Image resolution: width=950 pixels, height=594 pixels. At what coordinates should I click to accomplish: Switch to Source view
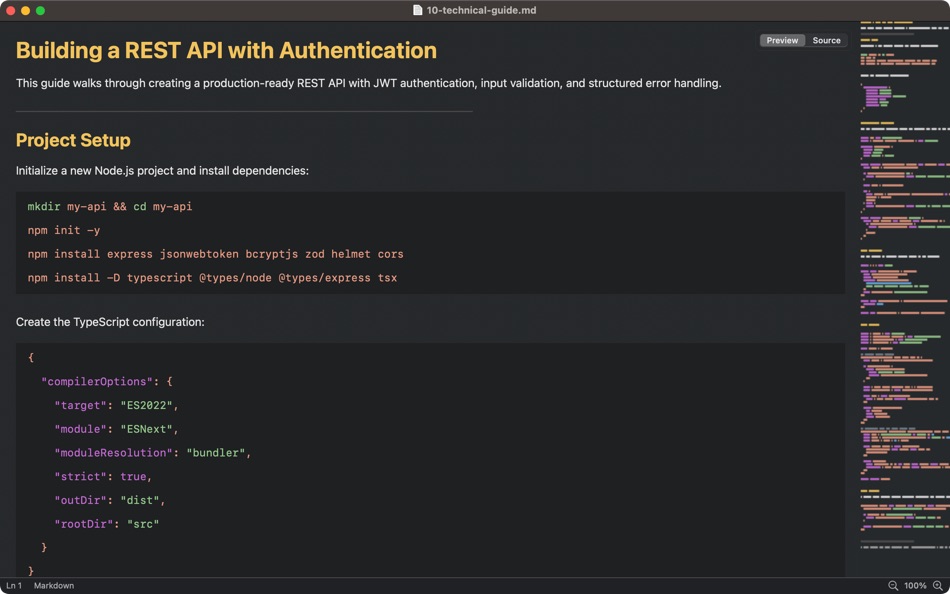pos(826,41)
